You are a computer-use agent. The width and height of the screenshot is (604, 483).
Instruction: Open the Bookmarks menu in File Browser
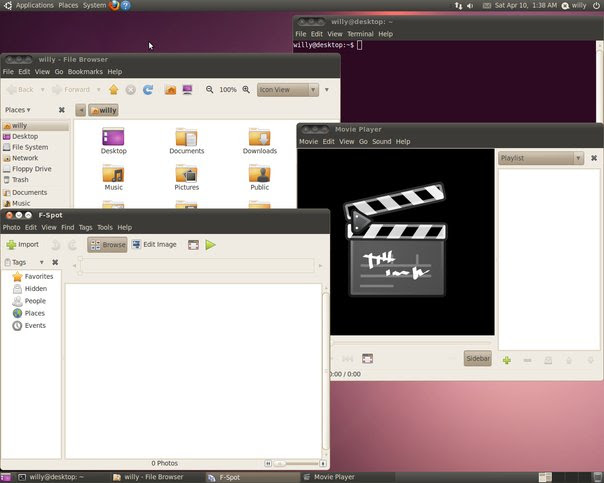pos(85,72)
